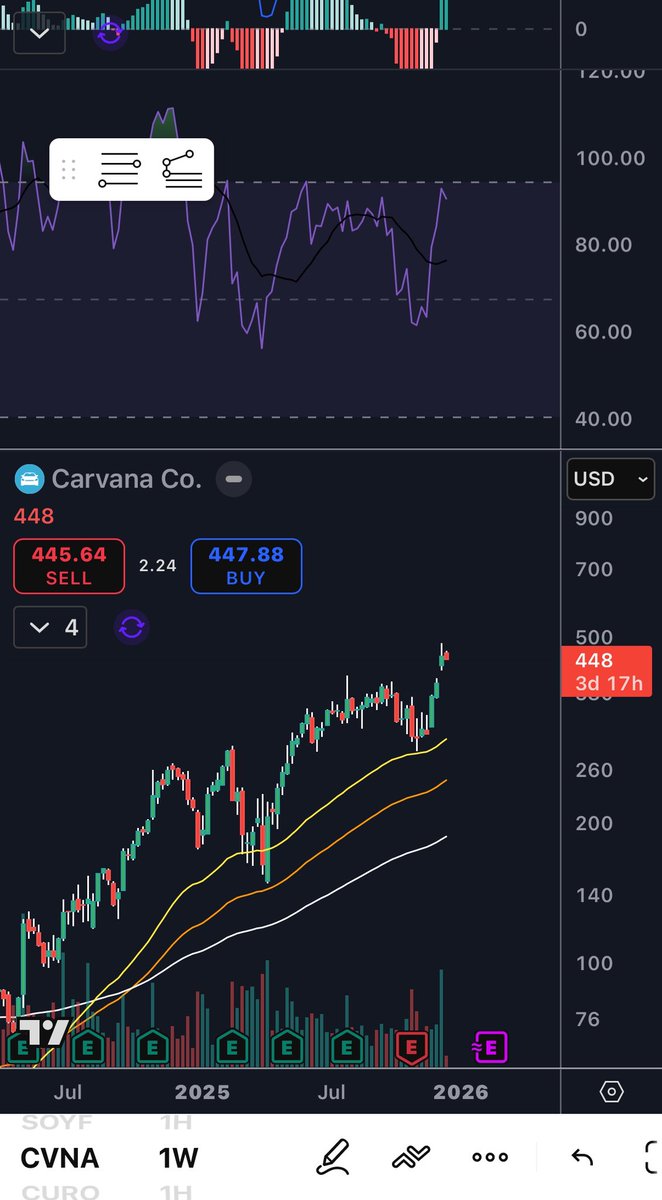Open Carvana Co. symbol title
662x1200 pixels.
point(126,479)
